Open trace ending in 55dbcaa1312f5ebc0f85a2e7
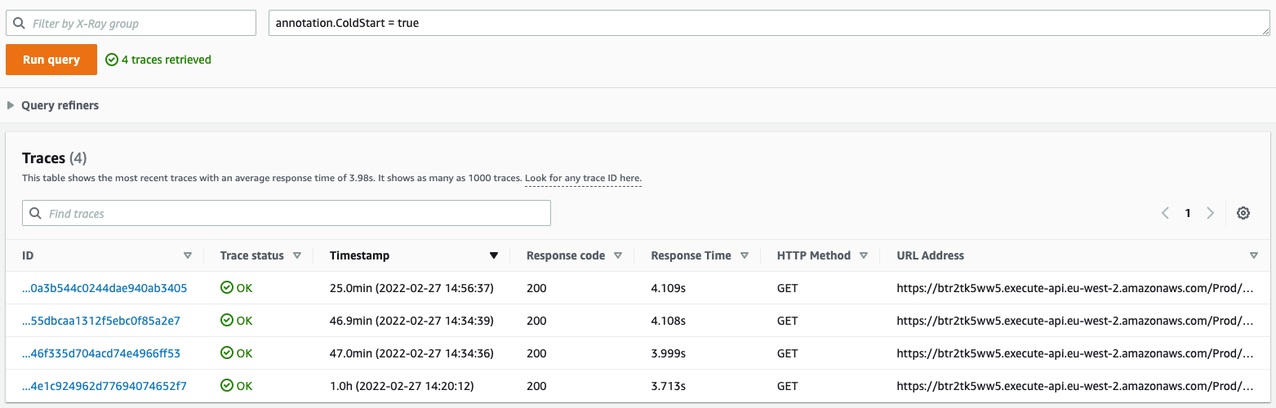This screenshot has width=1276, height=408. coord(101,321)
